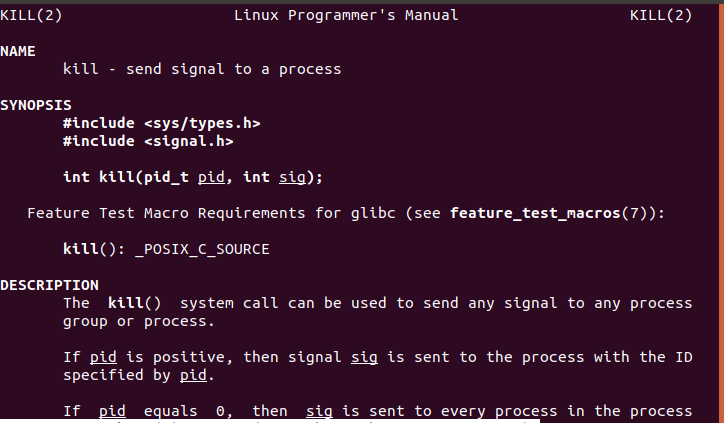Click the KILL(2) header at top left
Screen dimensions: 724x423
pos(31,15)
